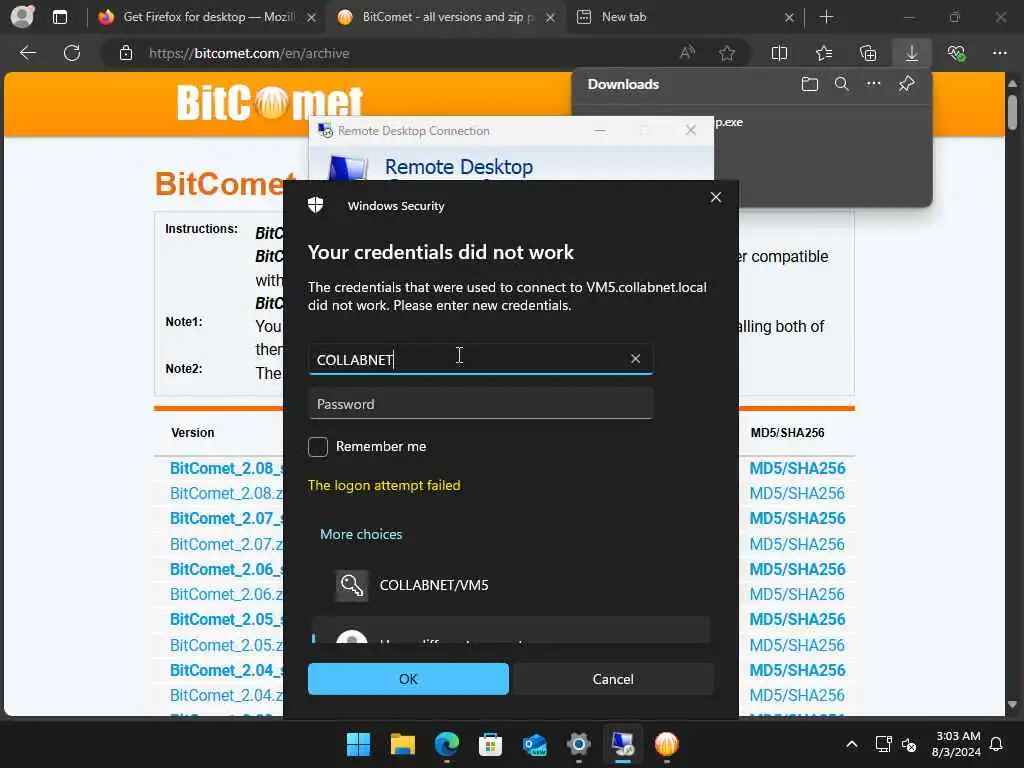Close the Get Firefox tab

pyautogui.click(x=312, y=18)
